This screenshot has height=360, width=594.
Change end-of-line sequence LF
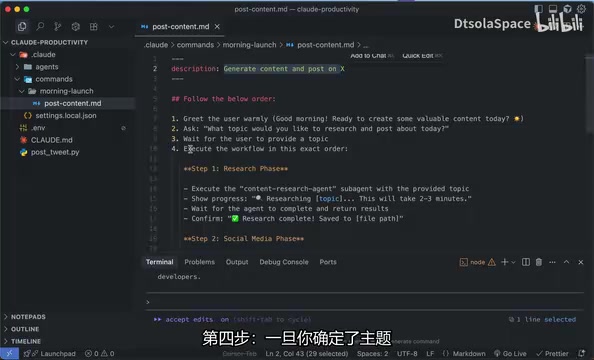coord(430,354)
